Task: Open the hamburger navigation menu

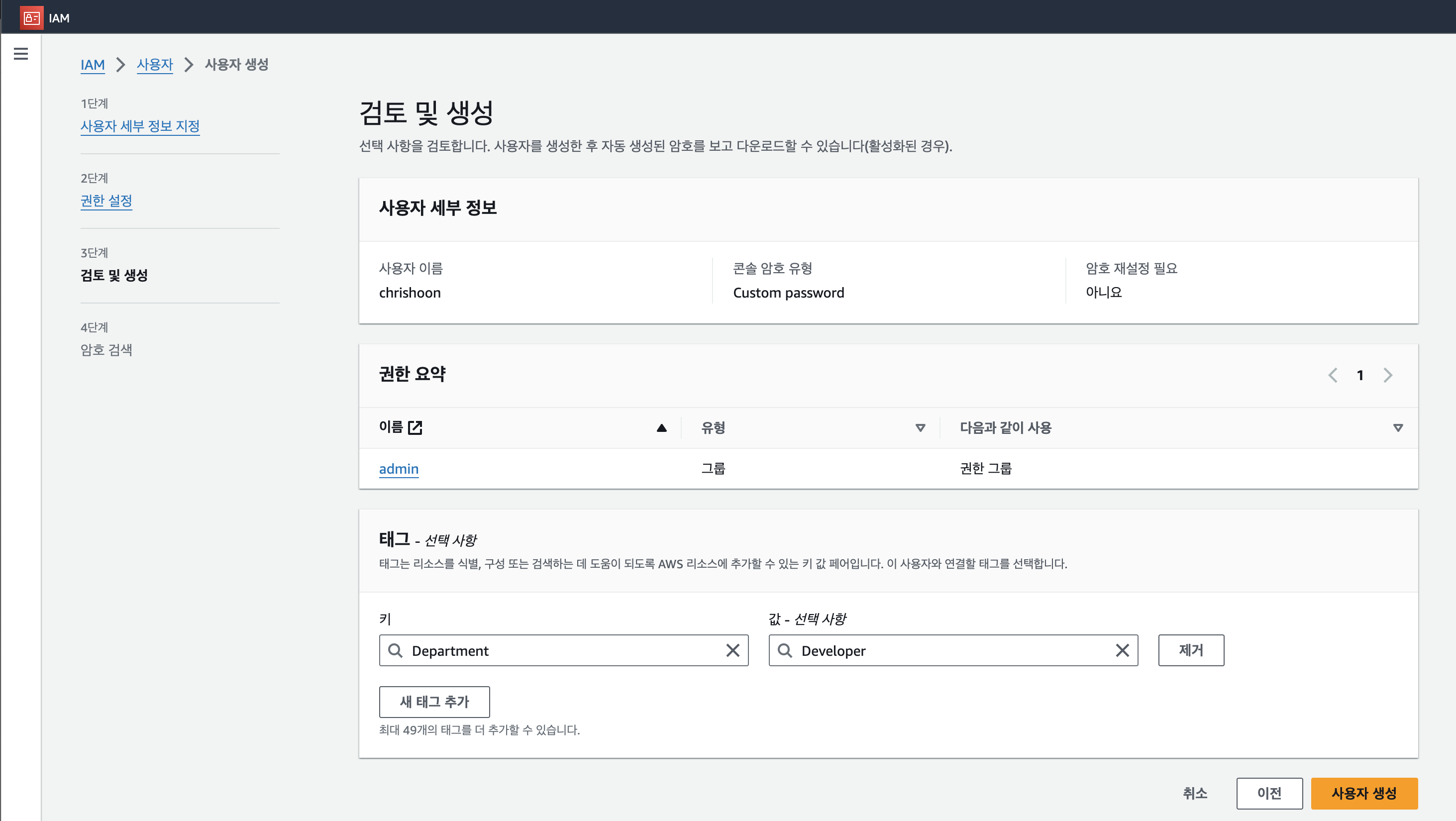Action: pos(21,54)
